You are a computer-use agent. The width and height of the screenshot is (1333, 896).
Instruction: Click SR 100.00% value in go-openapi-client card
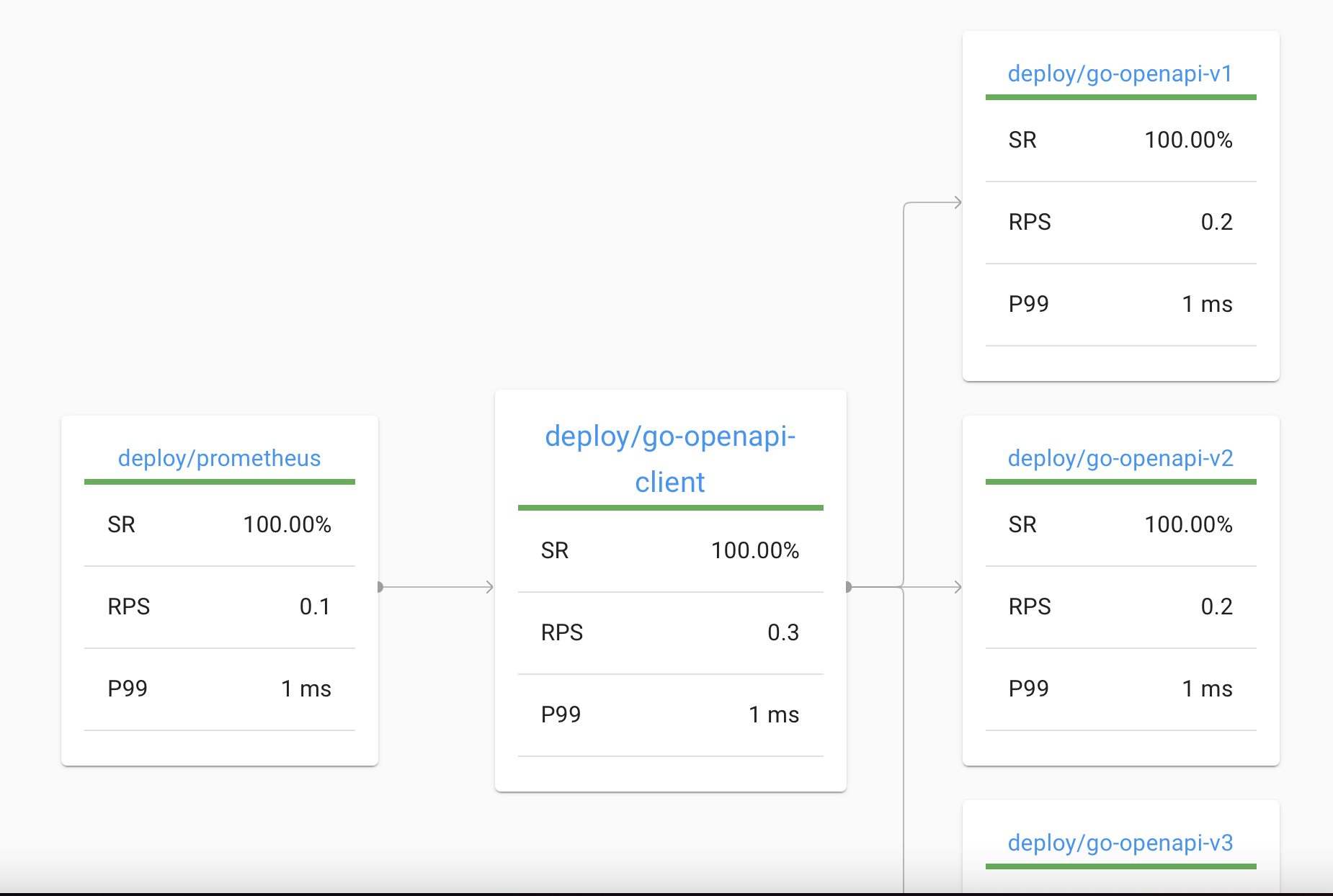tap(755, 550)
